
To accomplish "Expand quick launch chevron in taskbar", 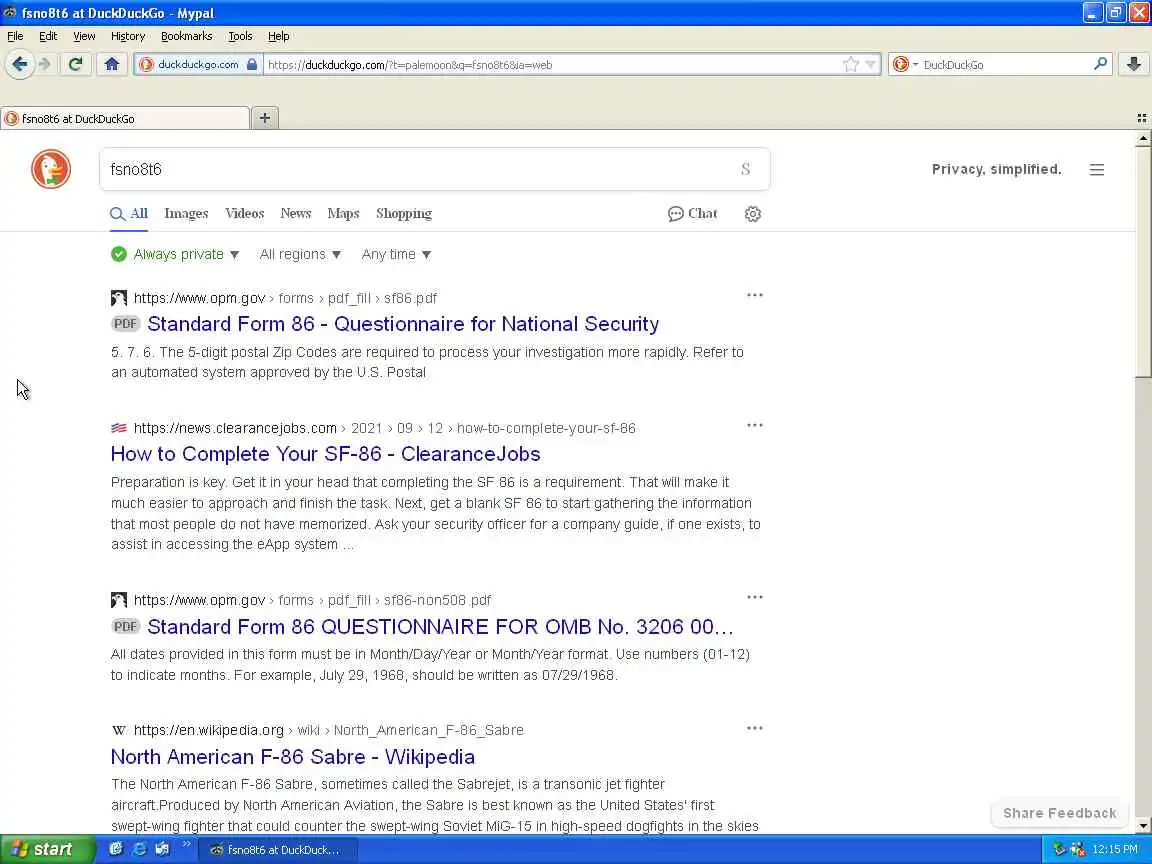I will [x=186, y=844].
